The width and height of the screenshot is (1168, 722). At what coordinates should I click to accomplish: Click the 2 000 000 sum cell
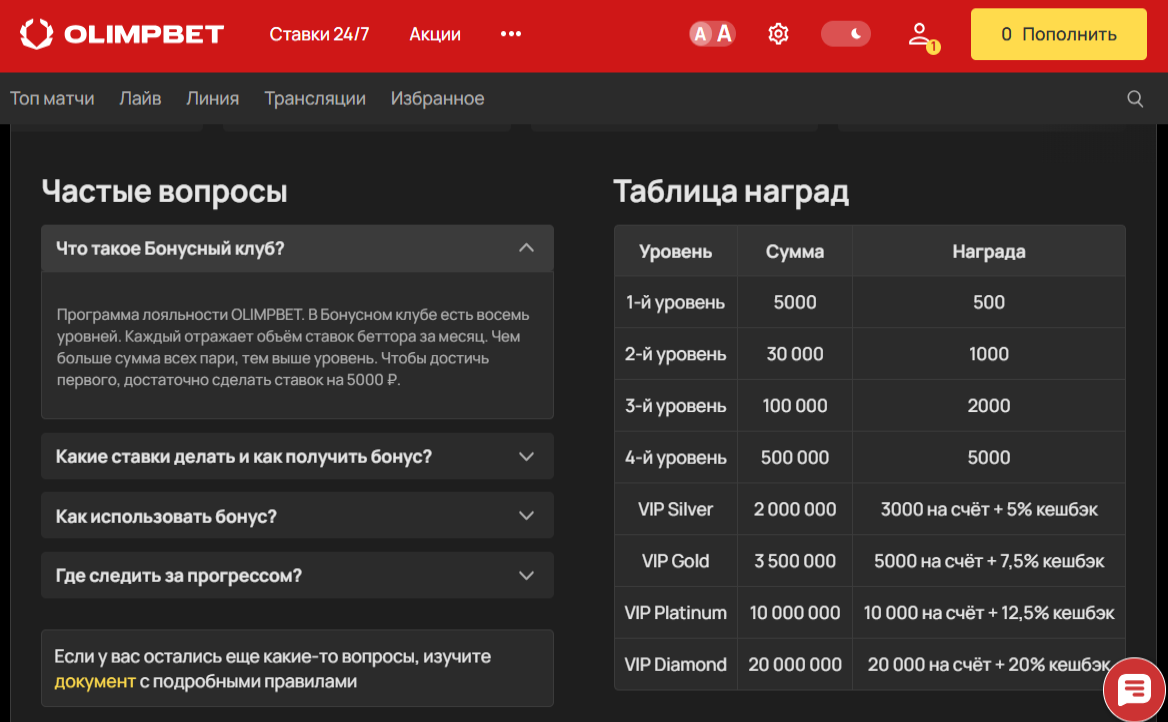point(795,509)
